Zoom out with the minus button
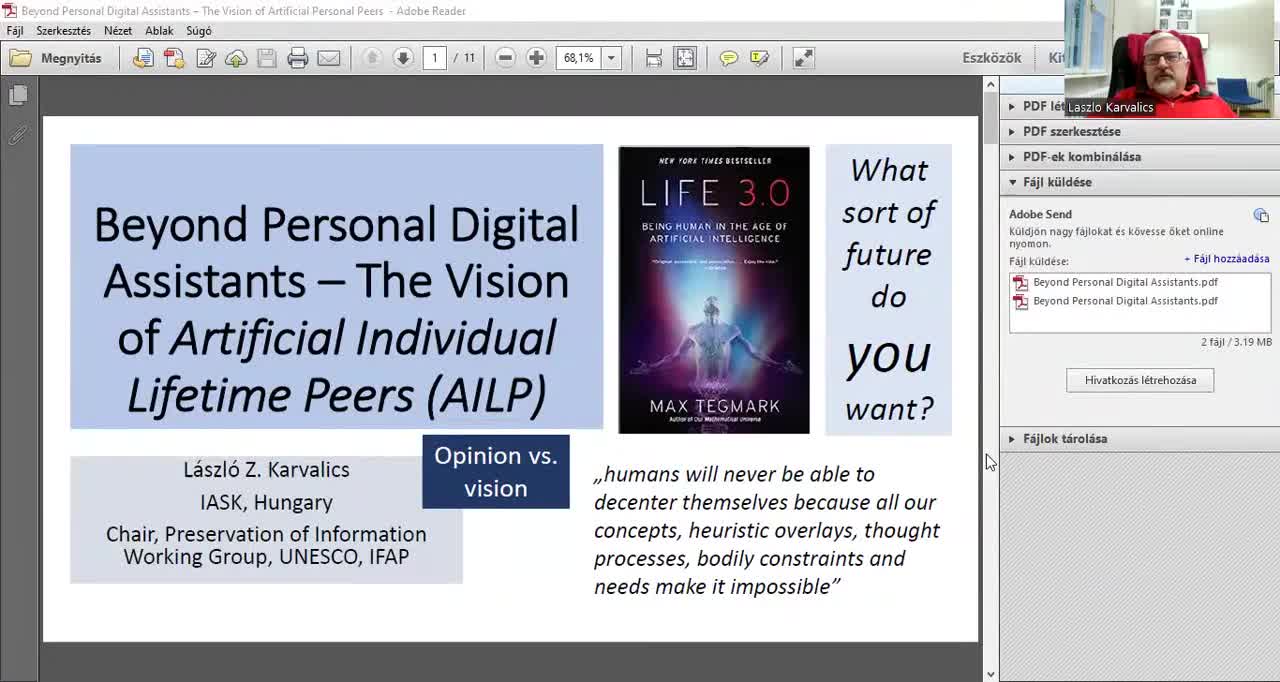The height and width of the screenshot is (682, 1280). [505, 58]
